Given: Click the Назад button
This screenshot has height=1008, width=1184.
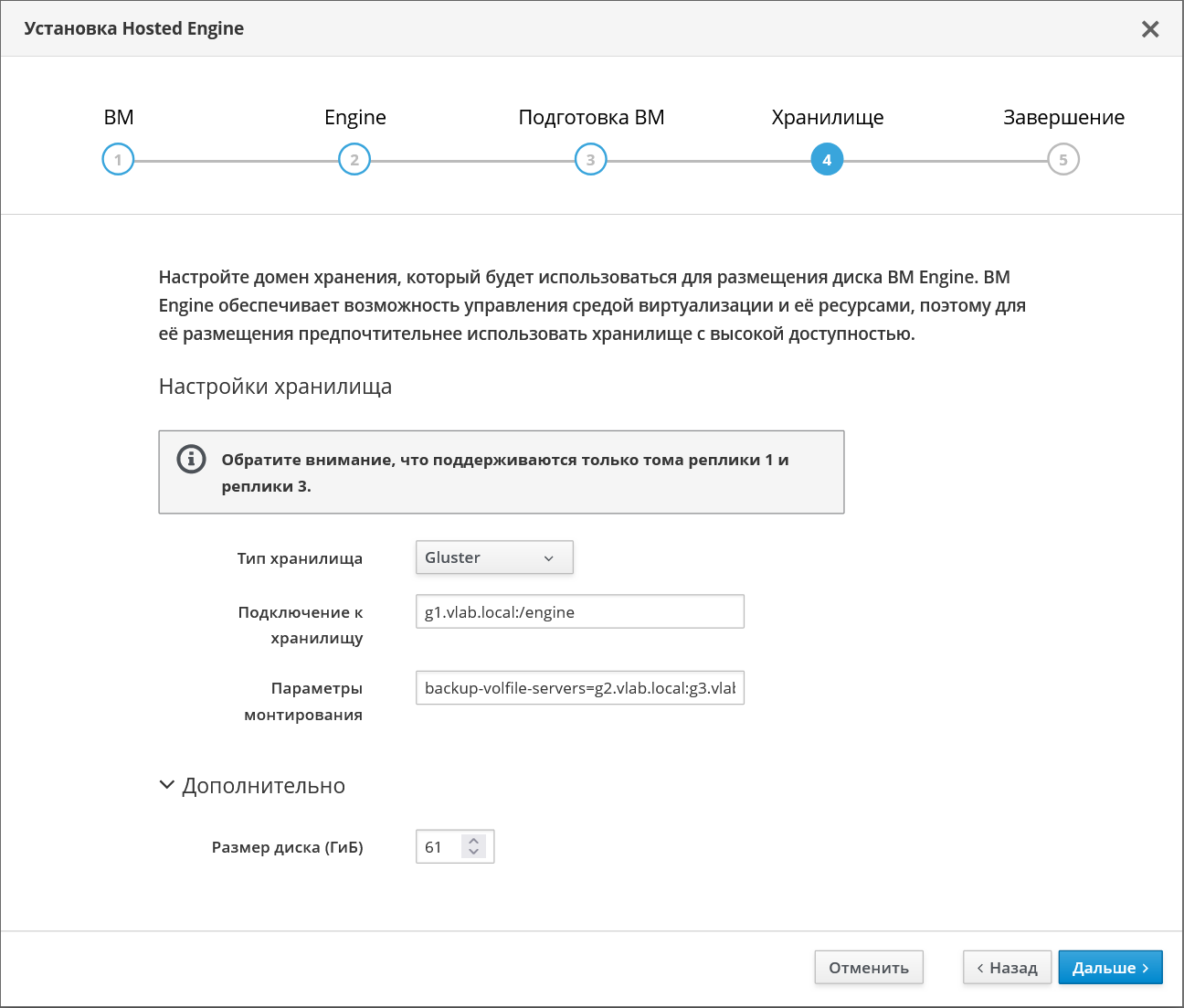Looking at the screenshot, I should 1007,968.
